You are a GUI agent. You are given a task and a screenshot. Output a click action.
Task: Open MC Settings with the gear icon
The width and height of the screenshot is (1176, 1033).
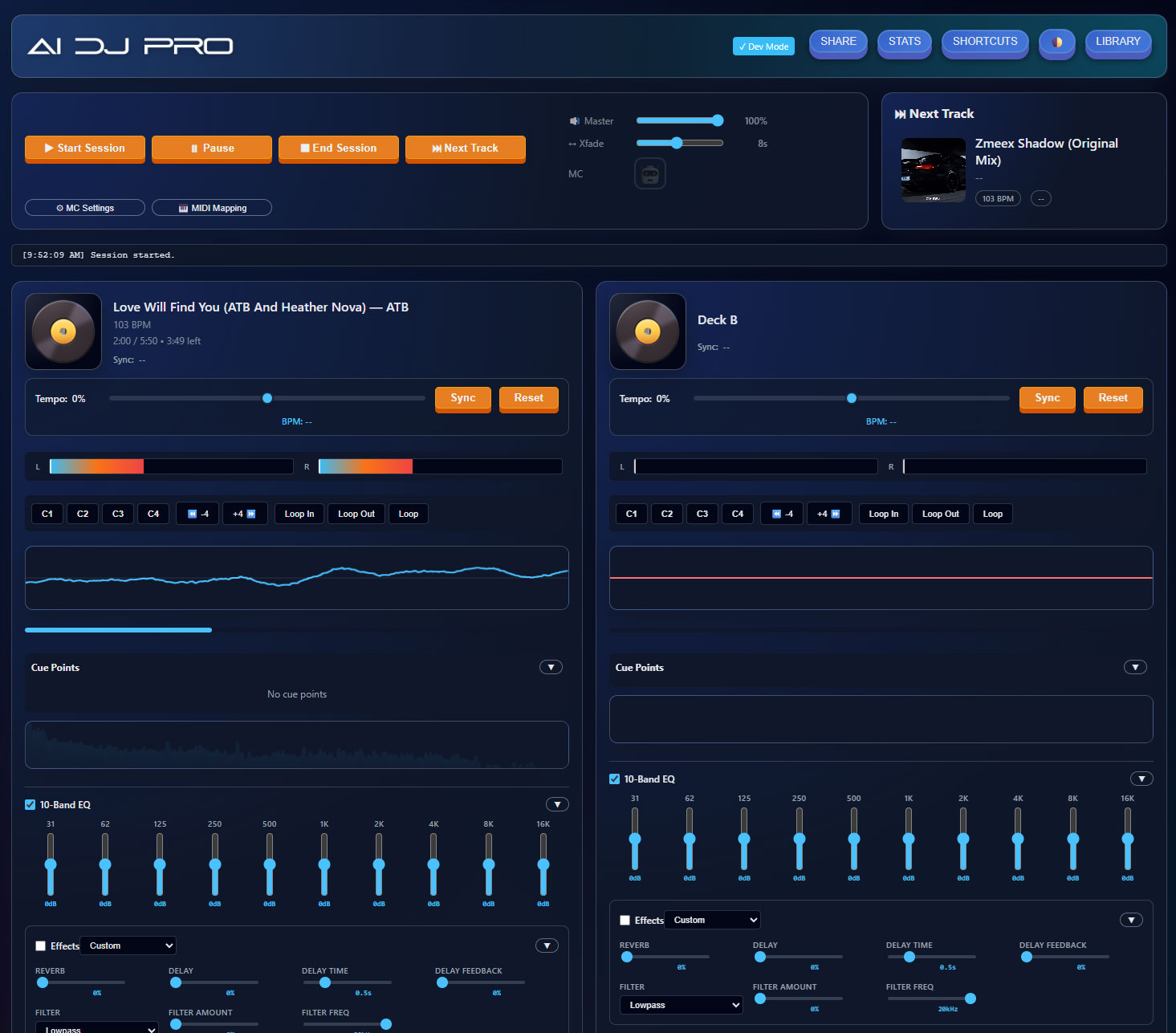(85, 208)
